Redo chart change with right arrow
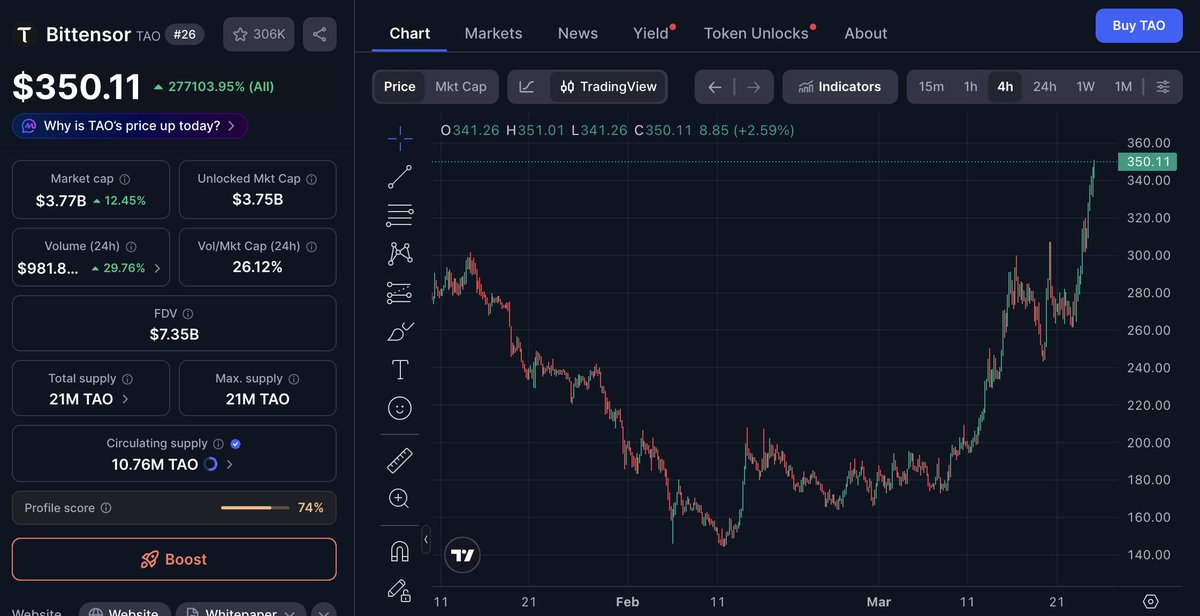 click(754, 87)
